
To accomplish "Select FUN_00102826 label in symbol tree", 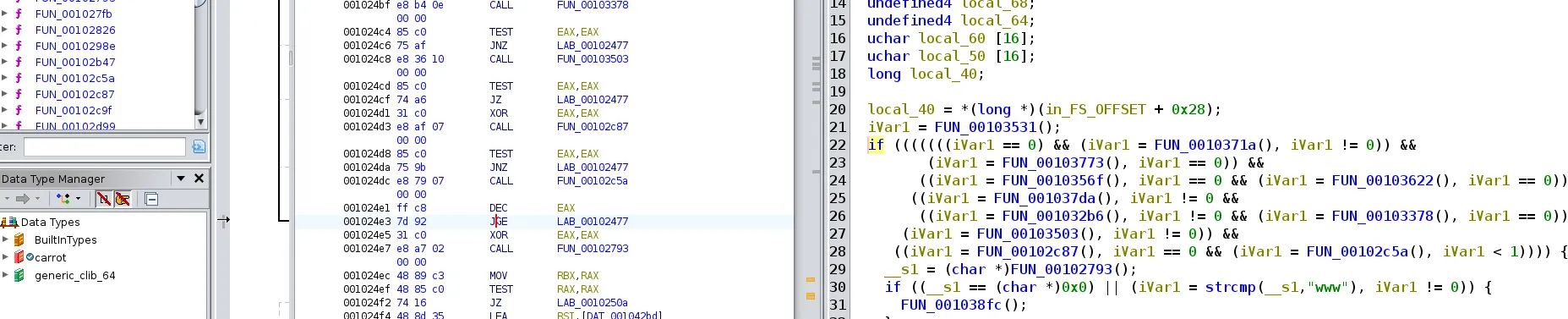I will click(75, 30).
